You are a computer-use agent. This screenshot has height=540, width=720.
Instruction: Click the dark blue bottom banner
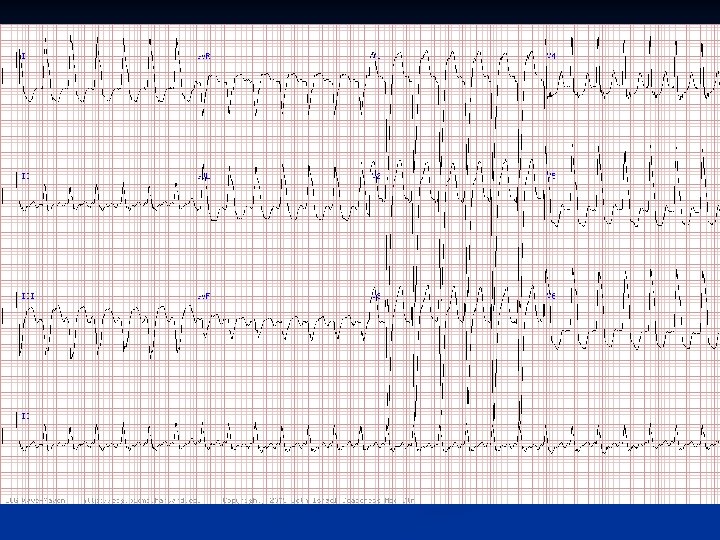tap(360, 522)
